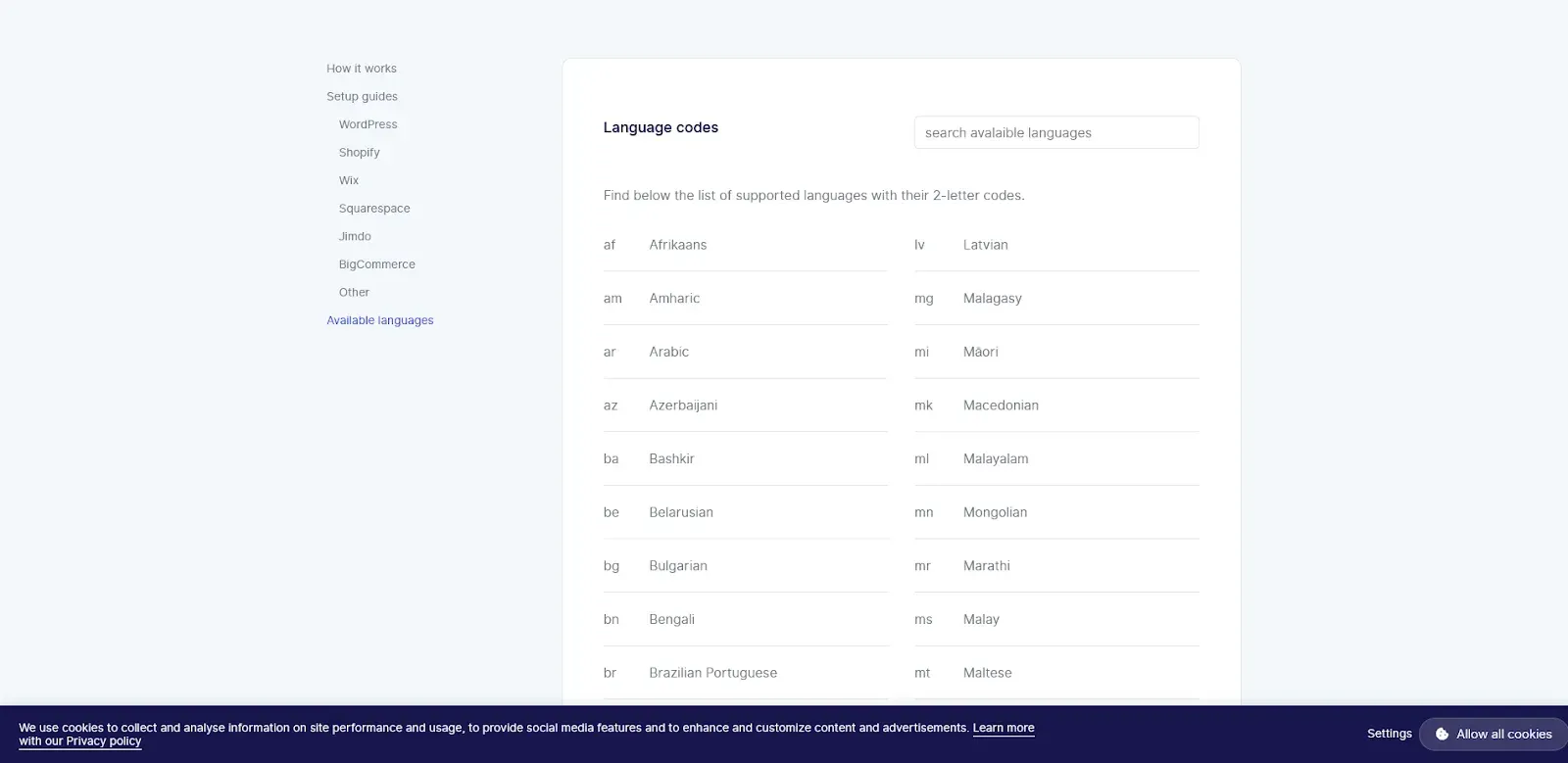
Task: Open the How it works page
Action: 362,69
